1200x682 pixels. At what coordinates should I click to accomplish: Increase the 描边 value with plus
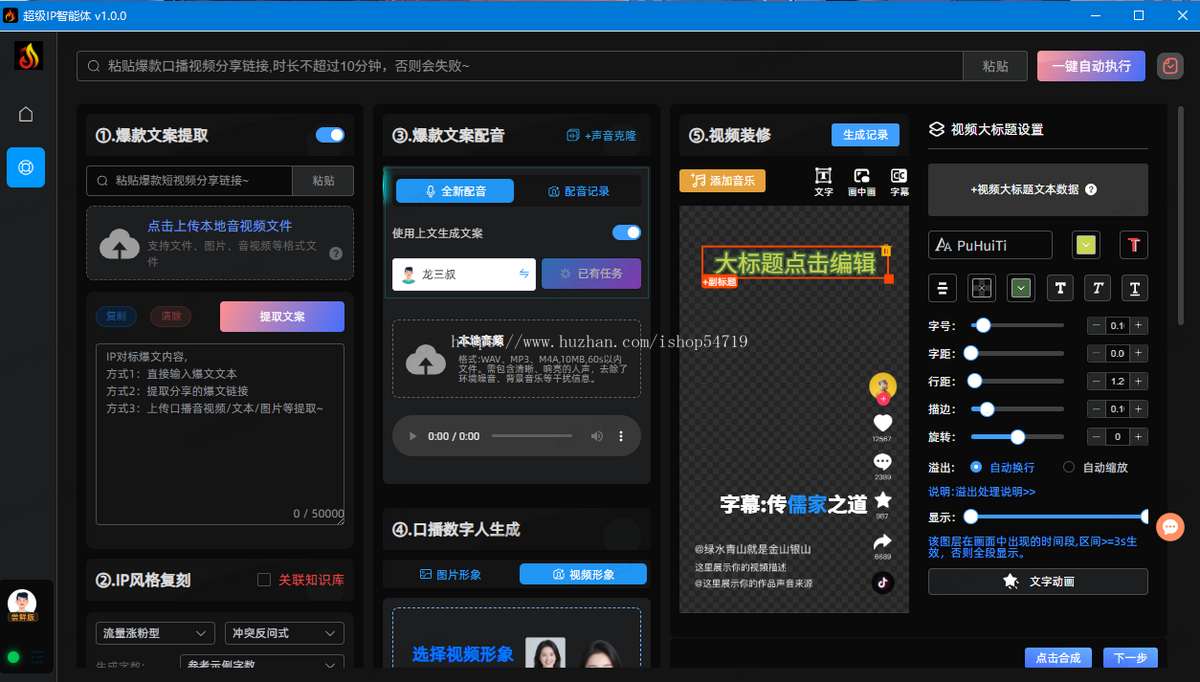[1139, 409]
